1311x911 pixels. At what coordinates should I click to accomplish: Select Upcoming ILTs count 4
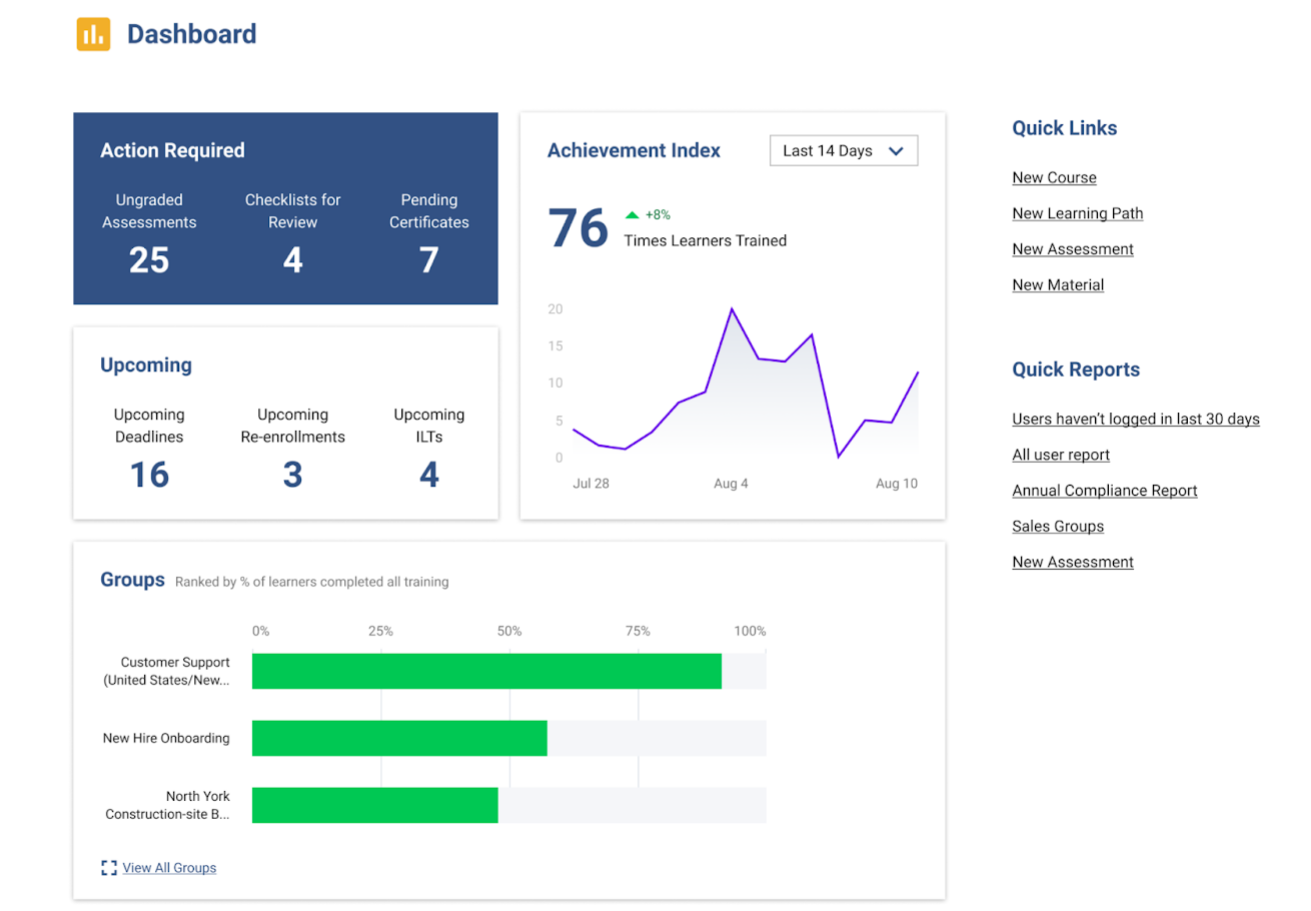[429, 474]
